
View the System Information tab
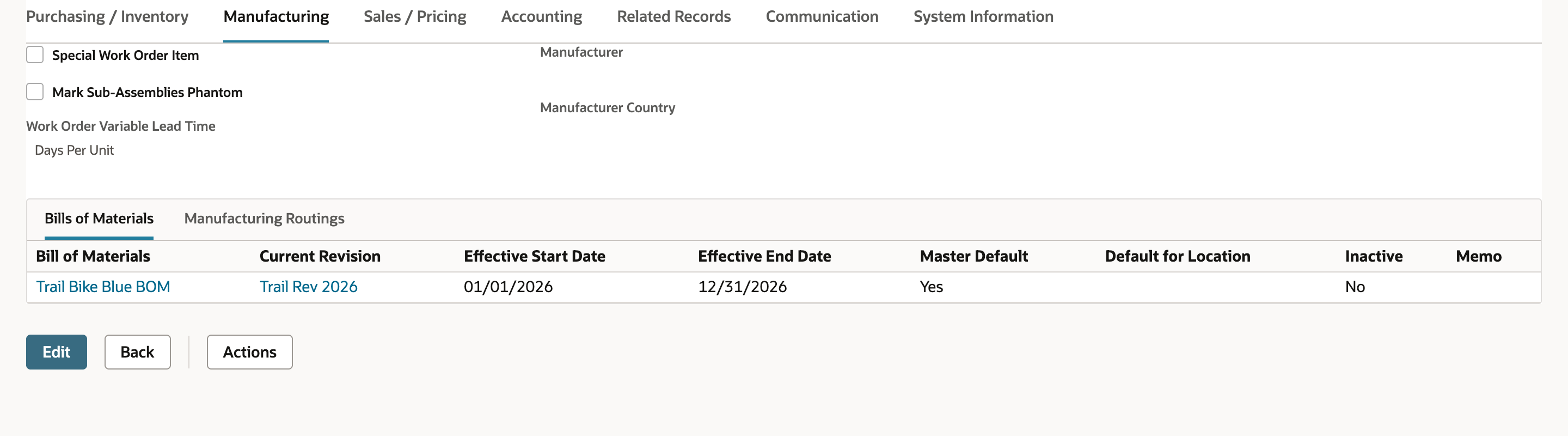click(x=983, y=16)
